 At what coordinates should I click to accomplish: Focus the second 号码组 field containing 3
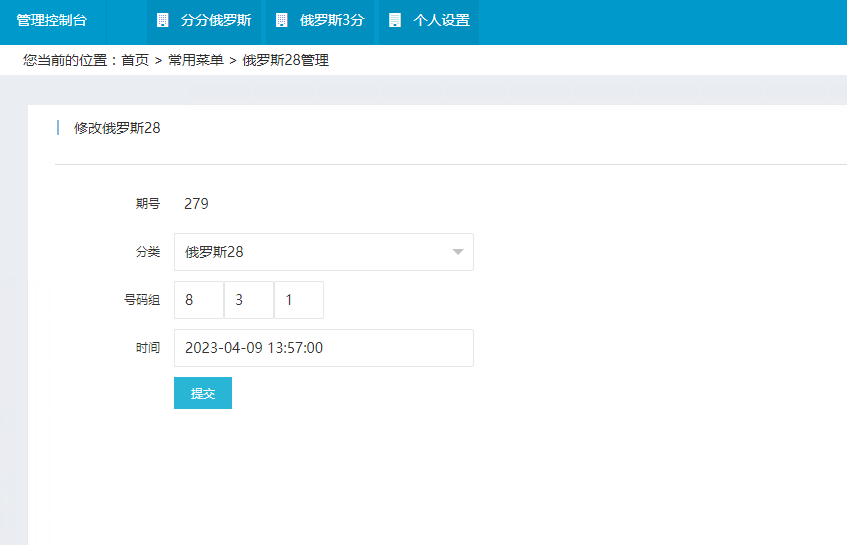click(248, 300)
